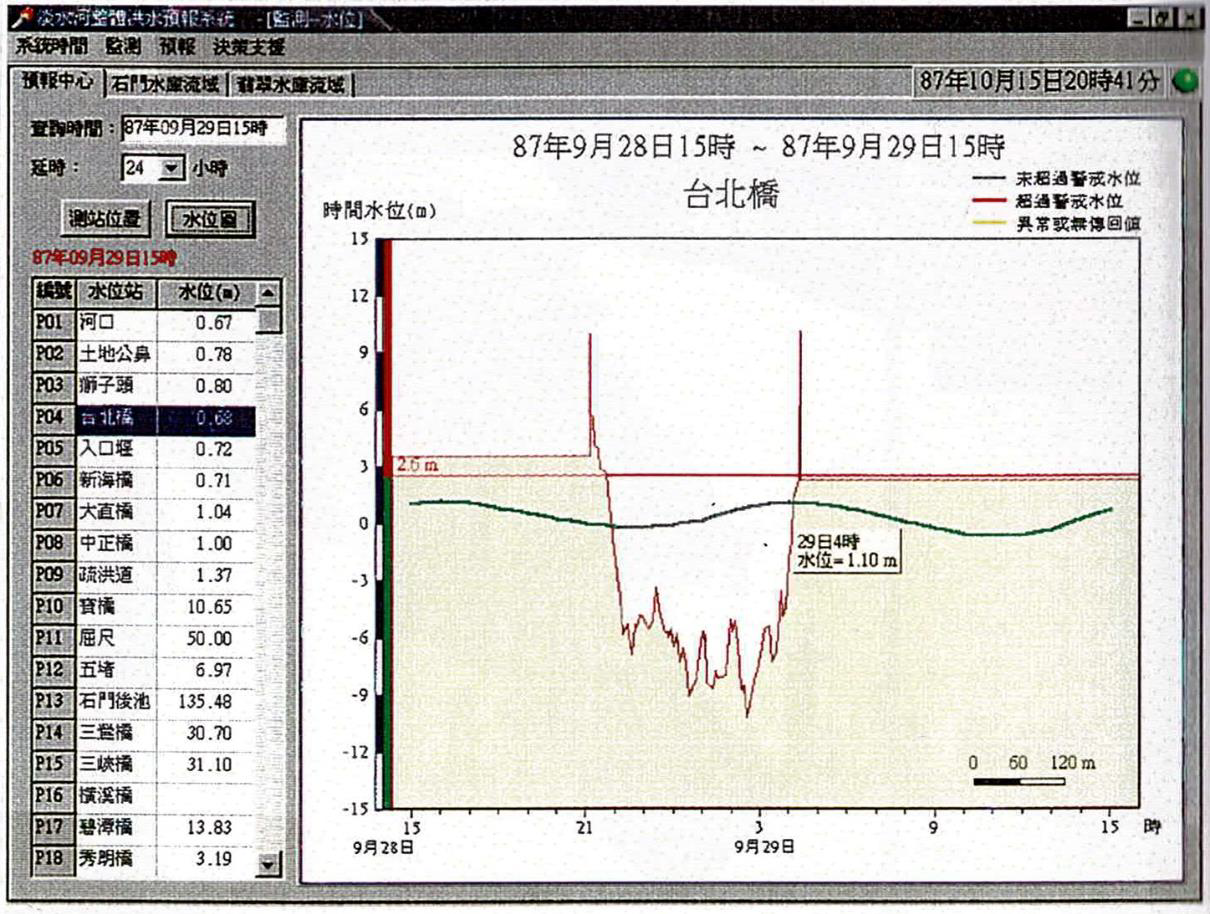
Task: Select station row P01 河口
Action: [x=143, y=322]
